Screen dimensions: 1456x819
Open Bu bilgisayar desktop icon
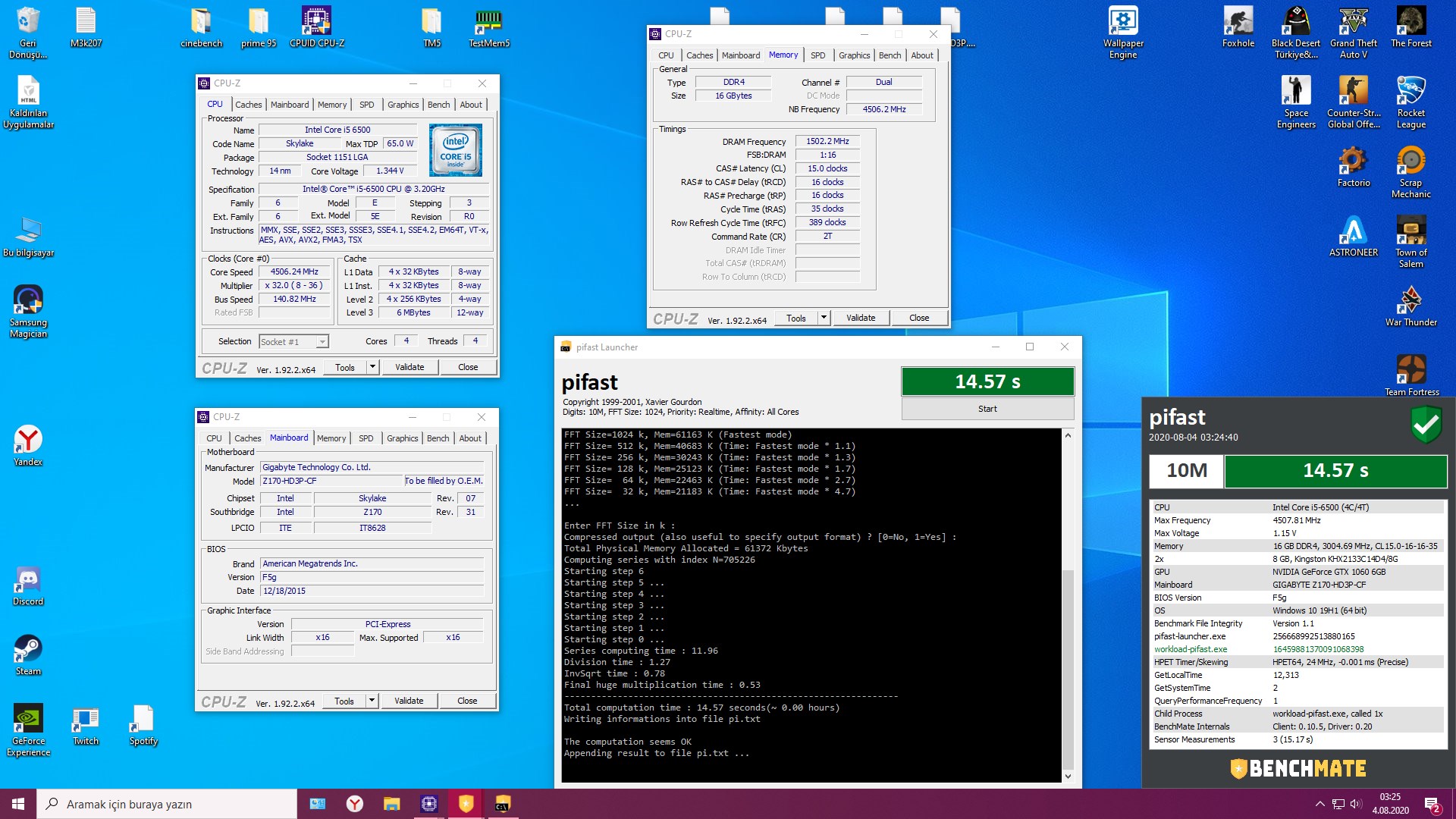point(28,237)
